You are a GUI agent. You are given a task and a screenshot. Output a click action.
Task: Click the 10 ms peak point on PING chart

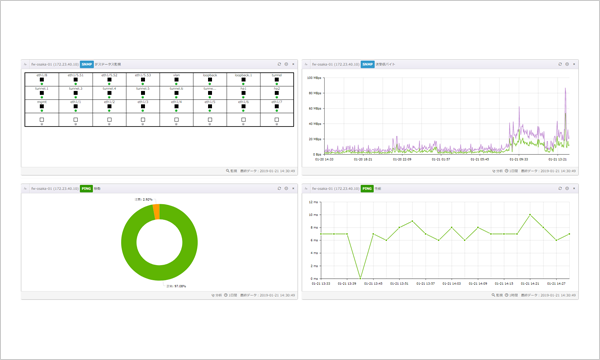pyautogui.click(x=530, y=215)
